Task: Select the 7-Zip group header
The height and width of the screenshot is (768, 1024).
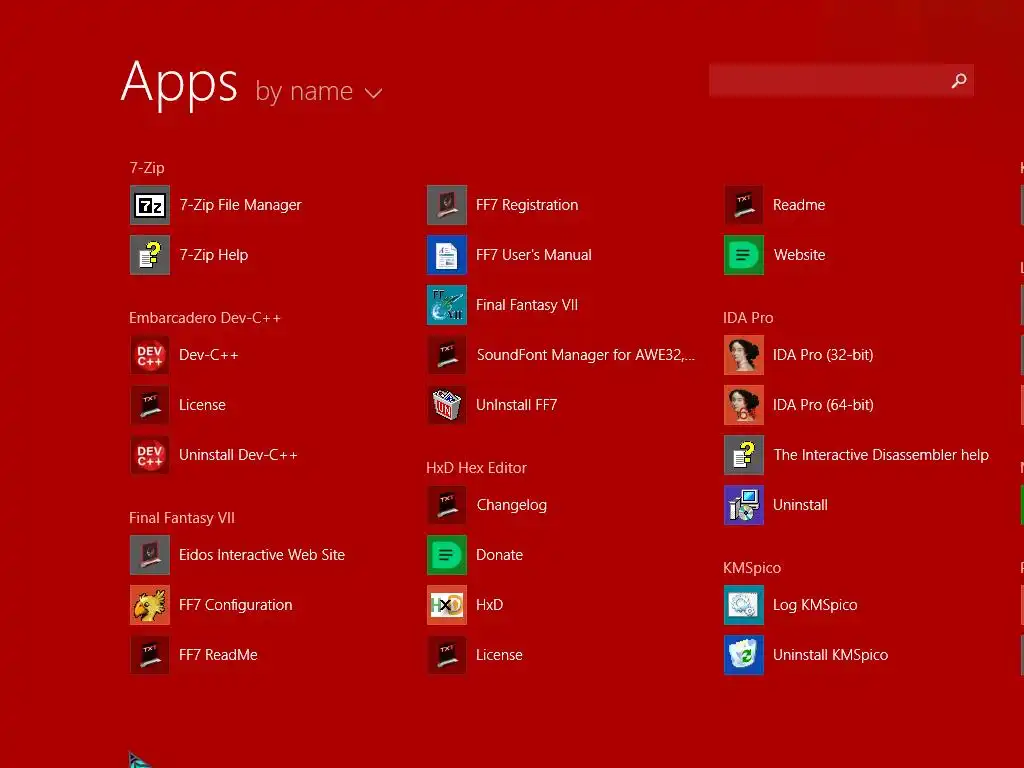Action: click(147, 168)
